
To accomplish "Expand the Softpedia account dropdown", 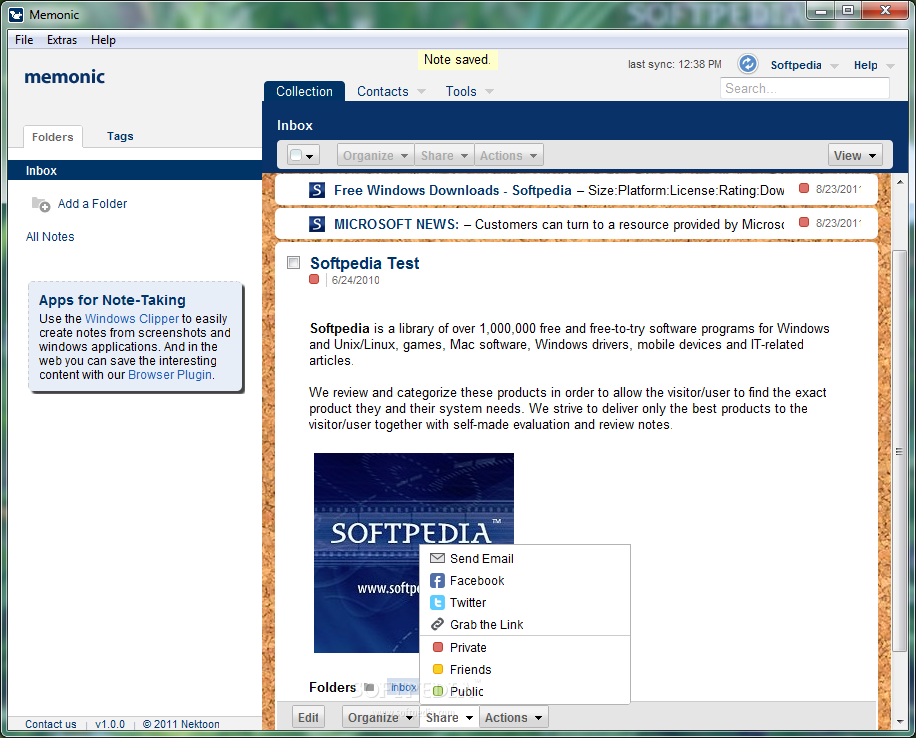I will click(x=834, y=65).
